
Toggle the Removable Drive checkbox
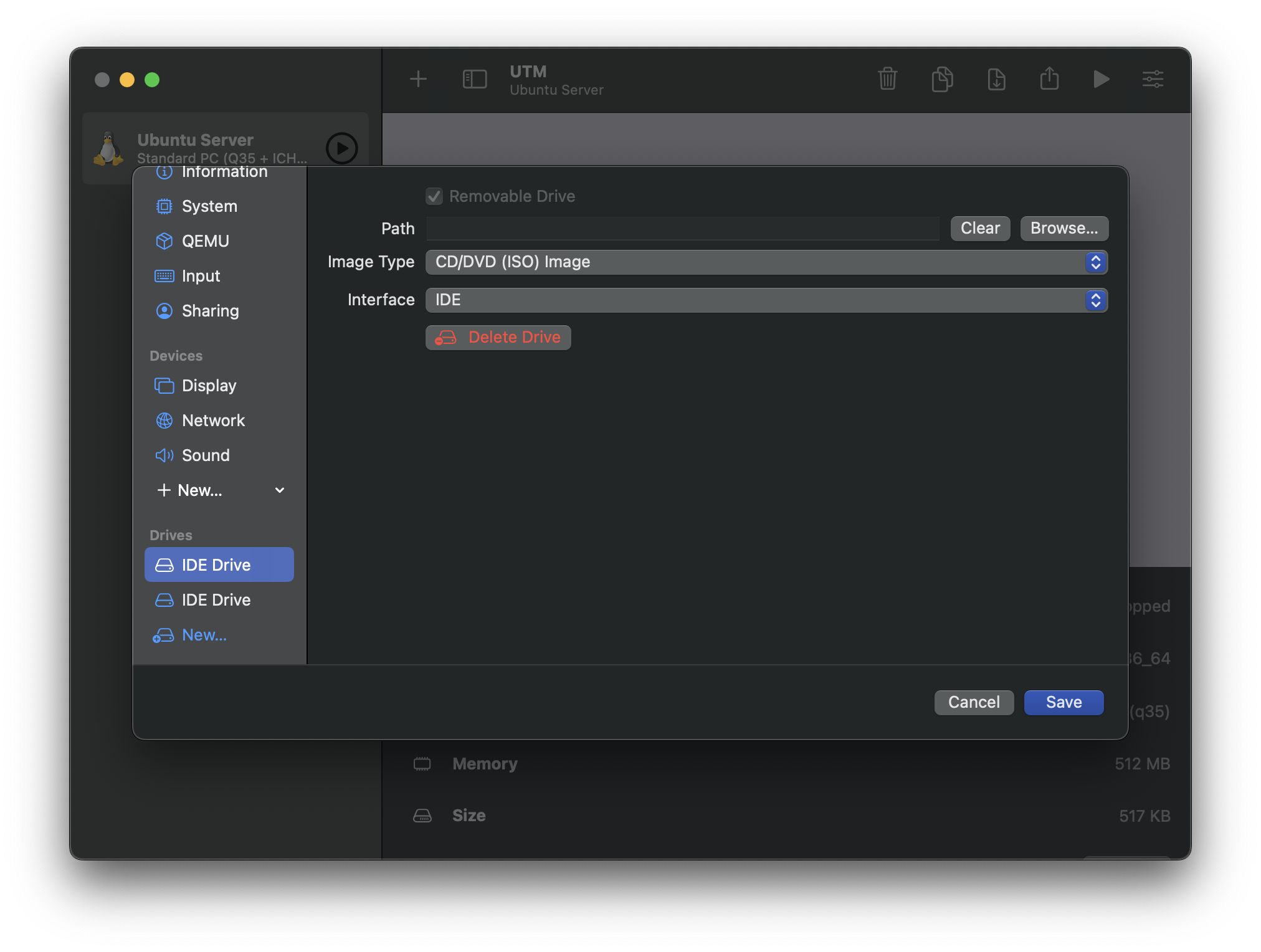(x=434, y=196)
